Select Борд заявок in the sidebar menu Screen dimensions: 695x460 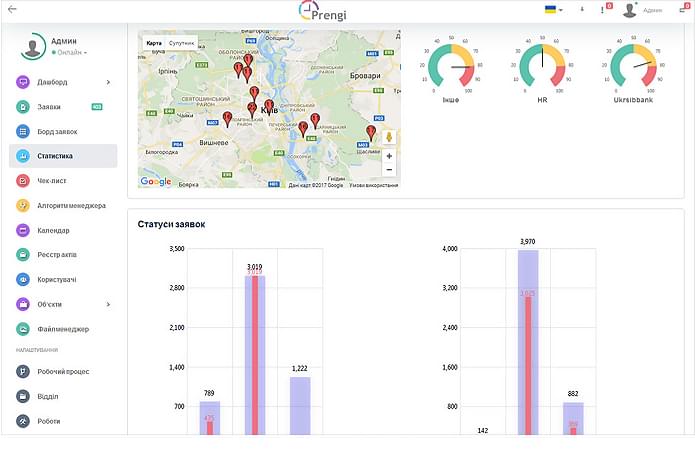pyautogui.click(x=63, y=132)
